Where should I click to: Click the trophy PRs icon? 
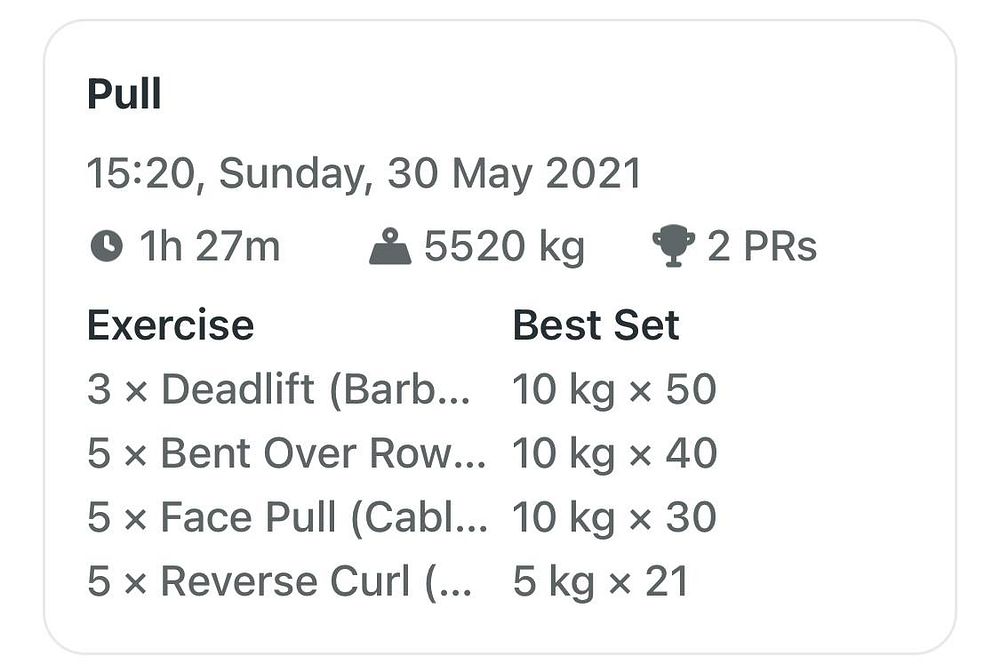pyautogui.click(x=673, y=246)
